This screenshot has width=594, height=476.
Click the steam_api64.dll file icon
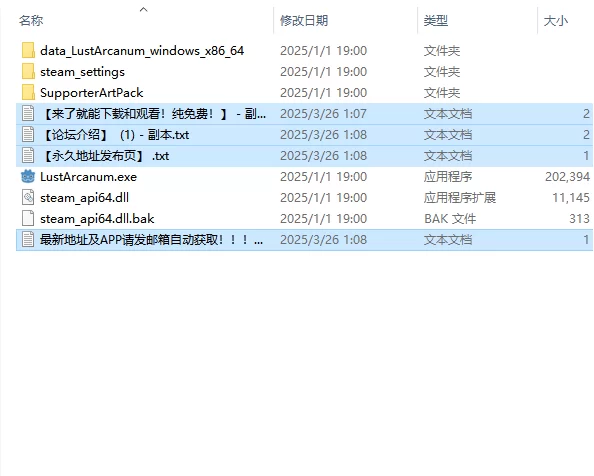pos(28,198)
